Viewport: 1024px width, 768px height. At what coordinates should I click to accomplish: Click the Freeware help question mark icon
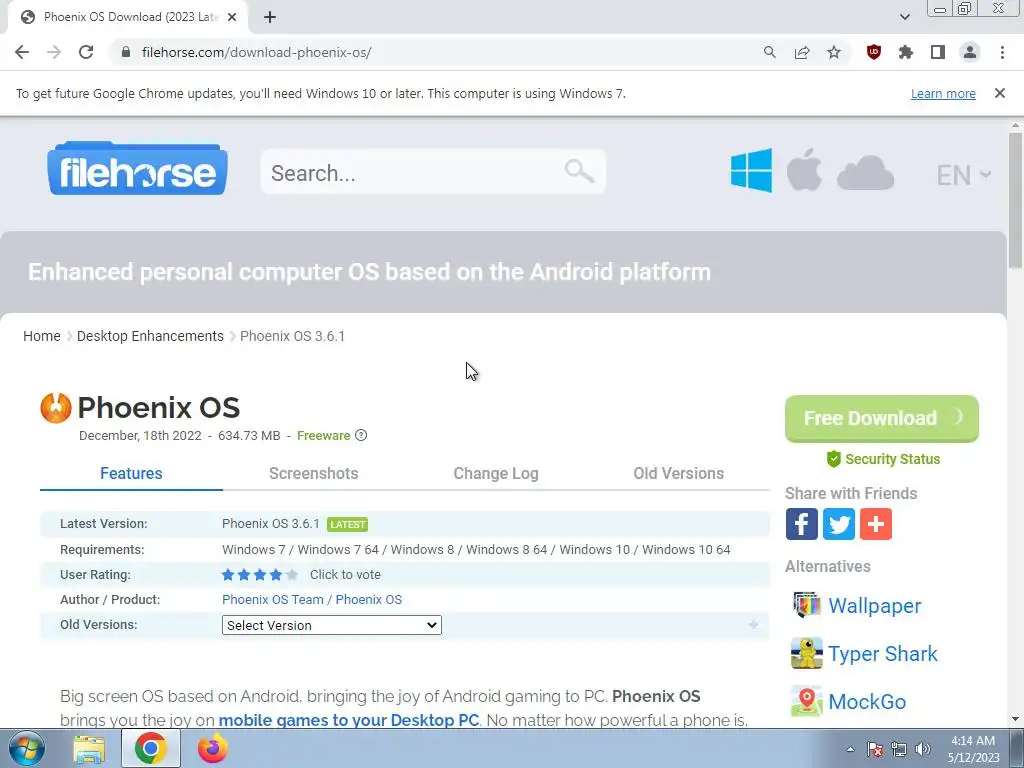coord(360,436)
